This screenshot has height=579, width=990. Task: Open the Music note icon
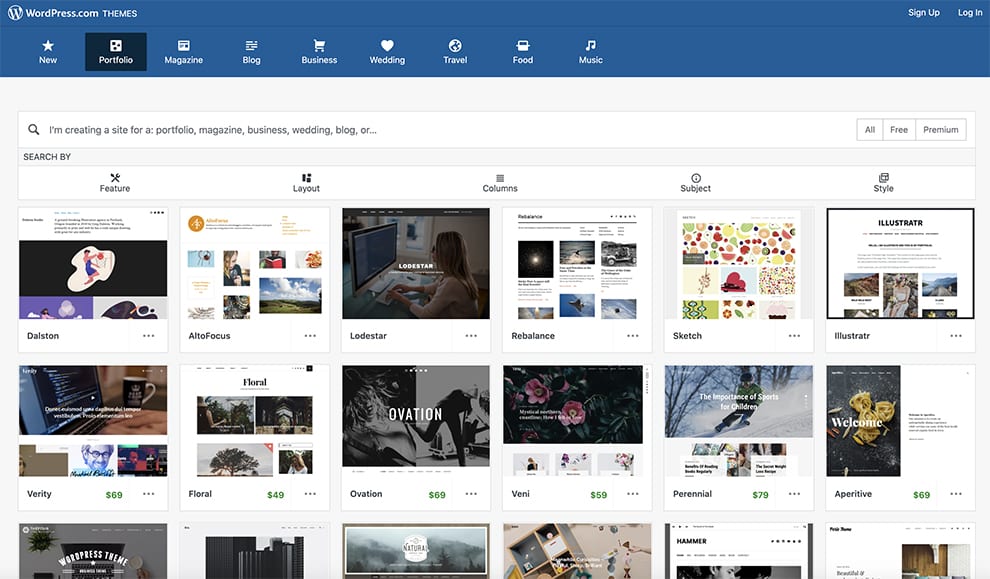click(590, 45)
